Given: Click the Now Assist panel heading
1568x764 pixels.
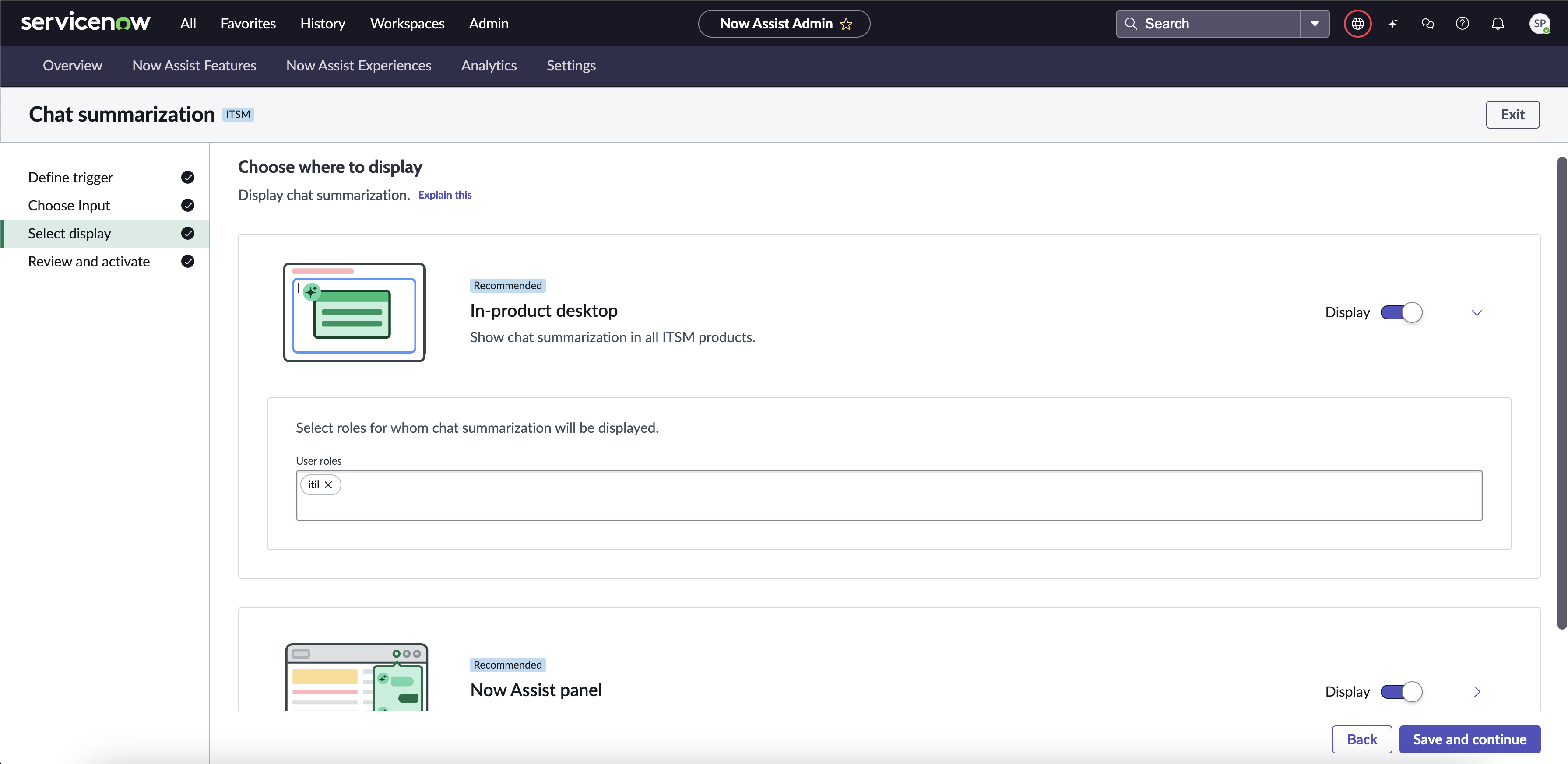Looking at the screenshot, I should coord(536,690).
